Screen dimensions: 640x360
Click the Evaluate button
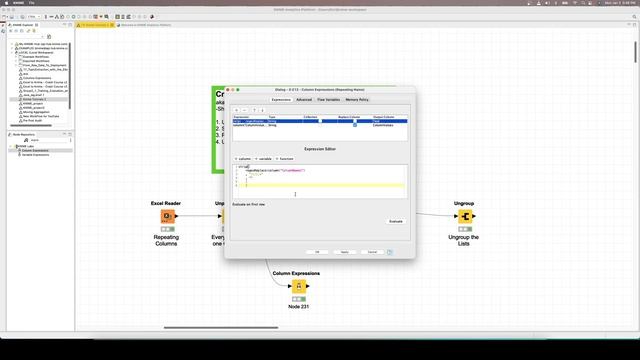point(396,221)
